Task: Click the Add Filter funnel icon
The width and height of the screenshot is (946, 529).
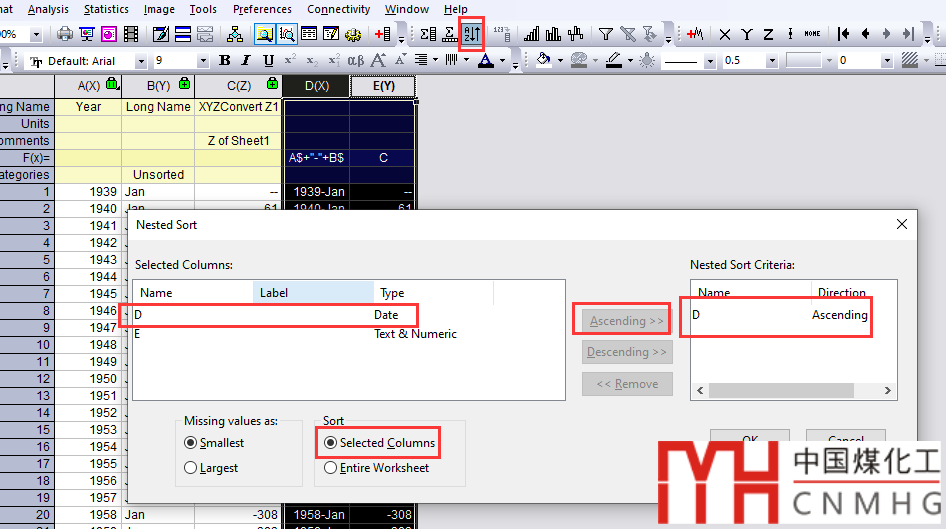Action: (605, 34)
